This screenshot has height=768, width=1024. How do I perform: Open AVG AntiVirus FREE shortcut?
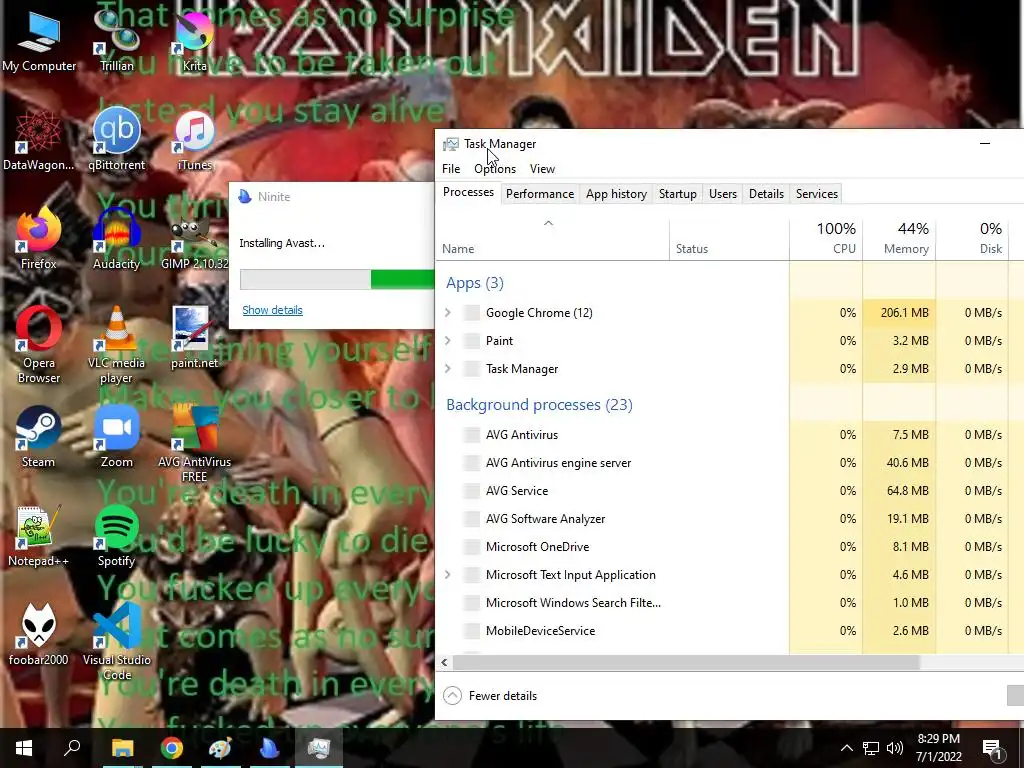tap(195, 444)
